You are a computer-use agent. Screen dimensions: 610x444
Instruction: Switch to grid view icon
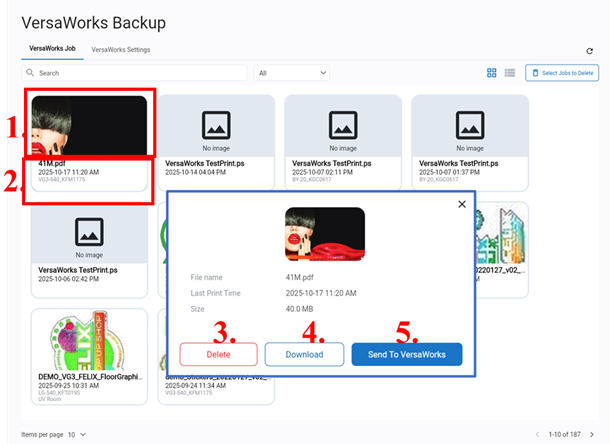point(491,73)
